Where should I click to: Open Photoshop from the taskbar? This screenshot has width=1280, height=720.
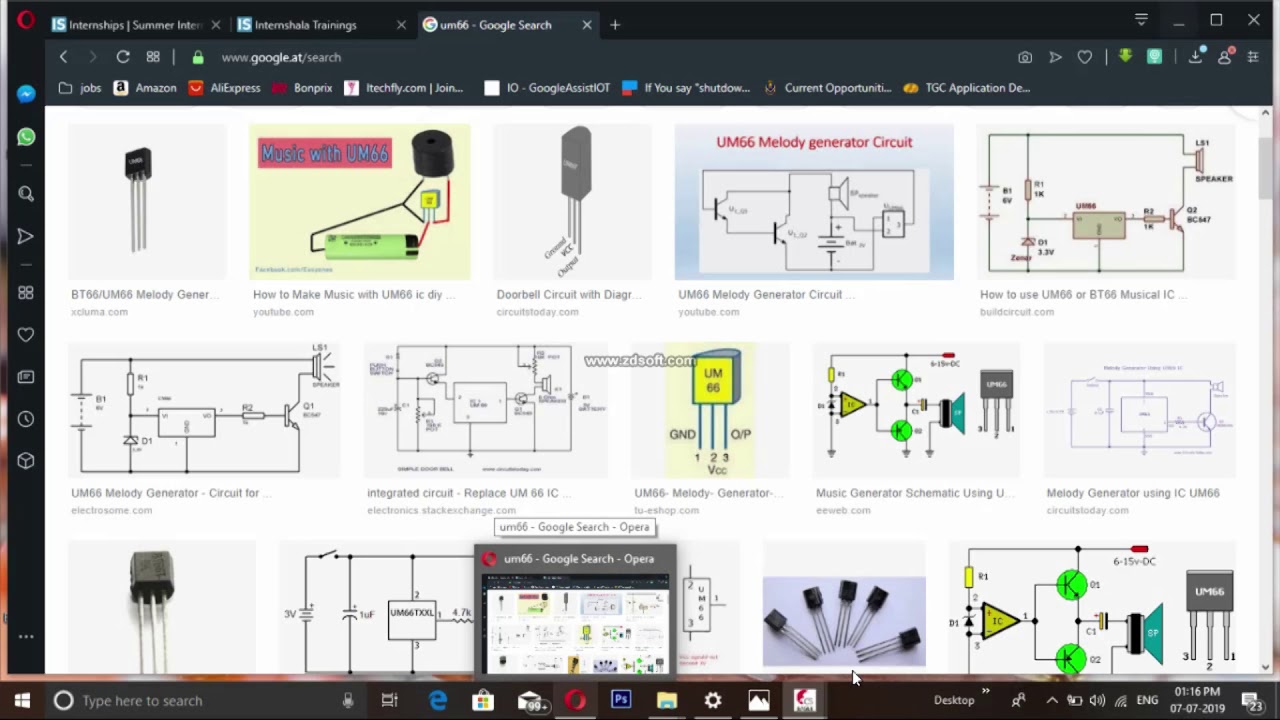(621, 700)
